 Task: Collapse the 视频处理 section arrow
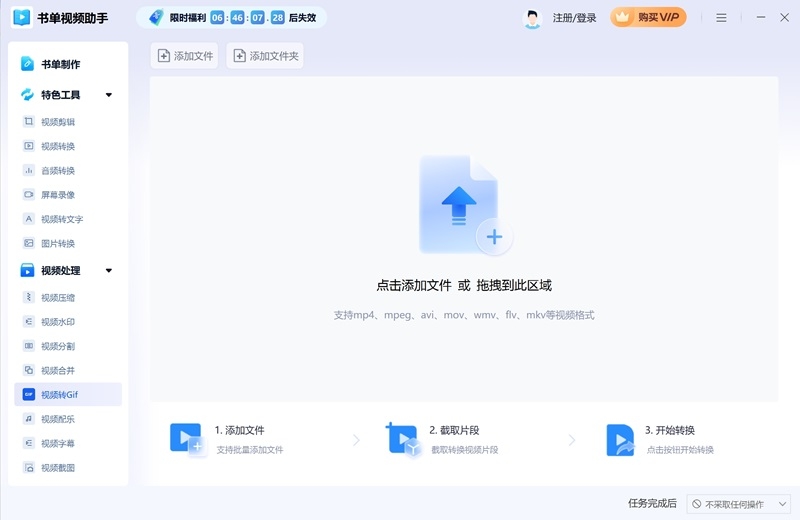click(x=109, y=270)
